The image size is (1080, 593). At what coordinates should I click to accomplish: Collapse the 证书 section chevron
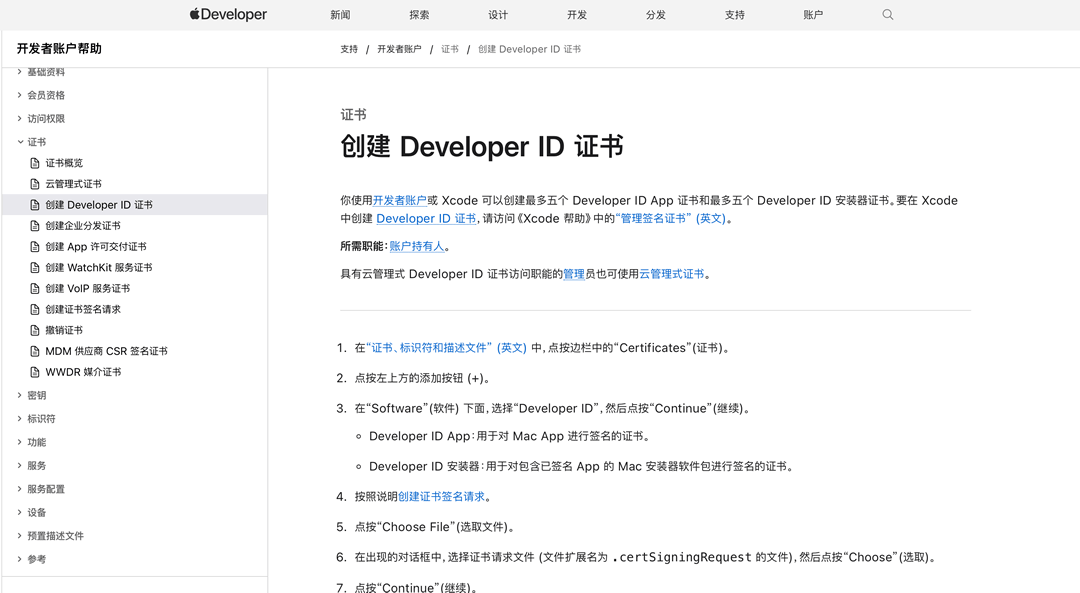tap(19, 142)
